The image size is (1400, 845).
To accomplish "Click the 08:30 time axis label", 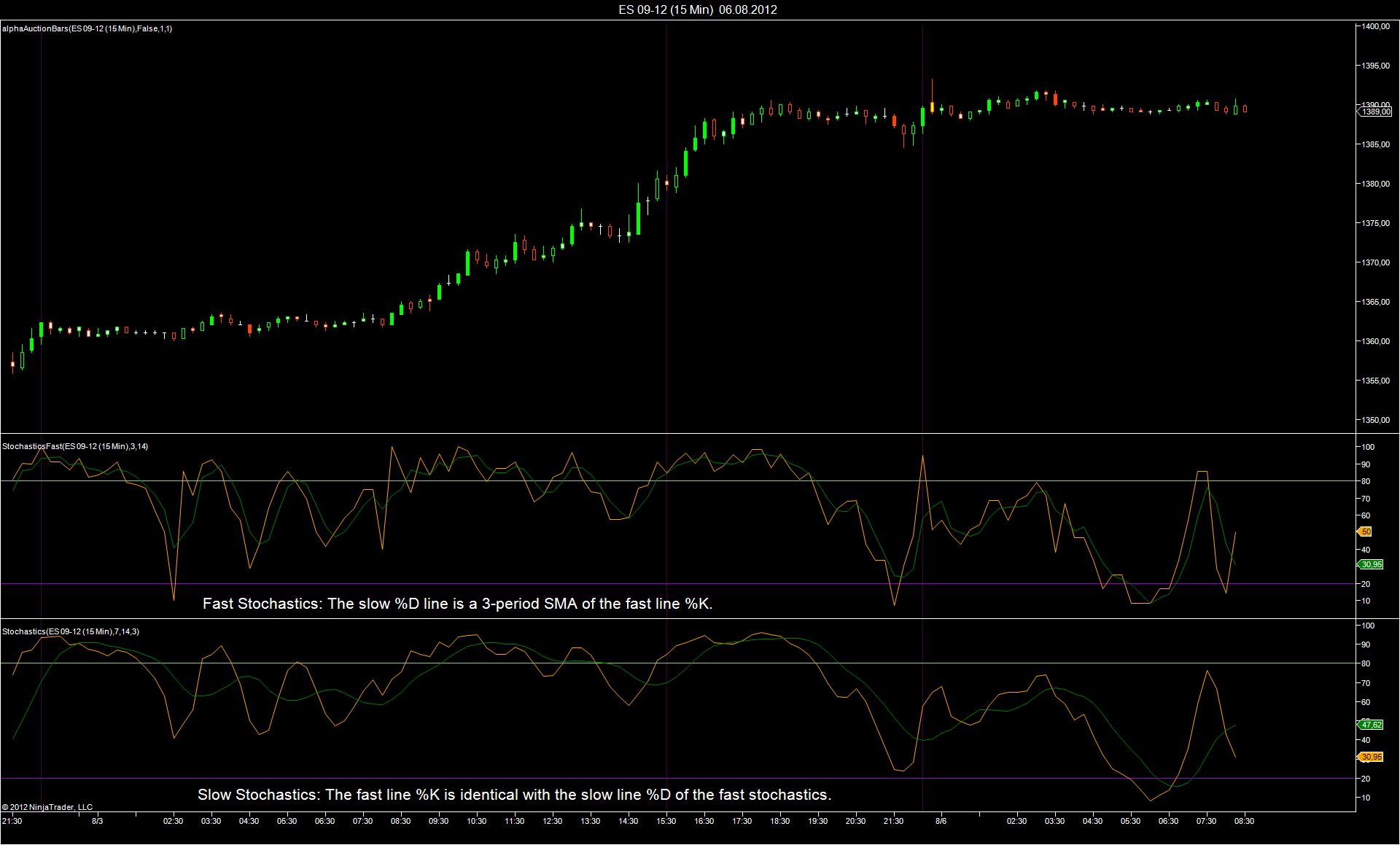I will pos(1244,821).
